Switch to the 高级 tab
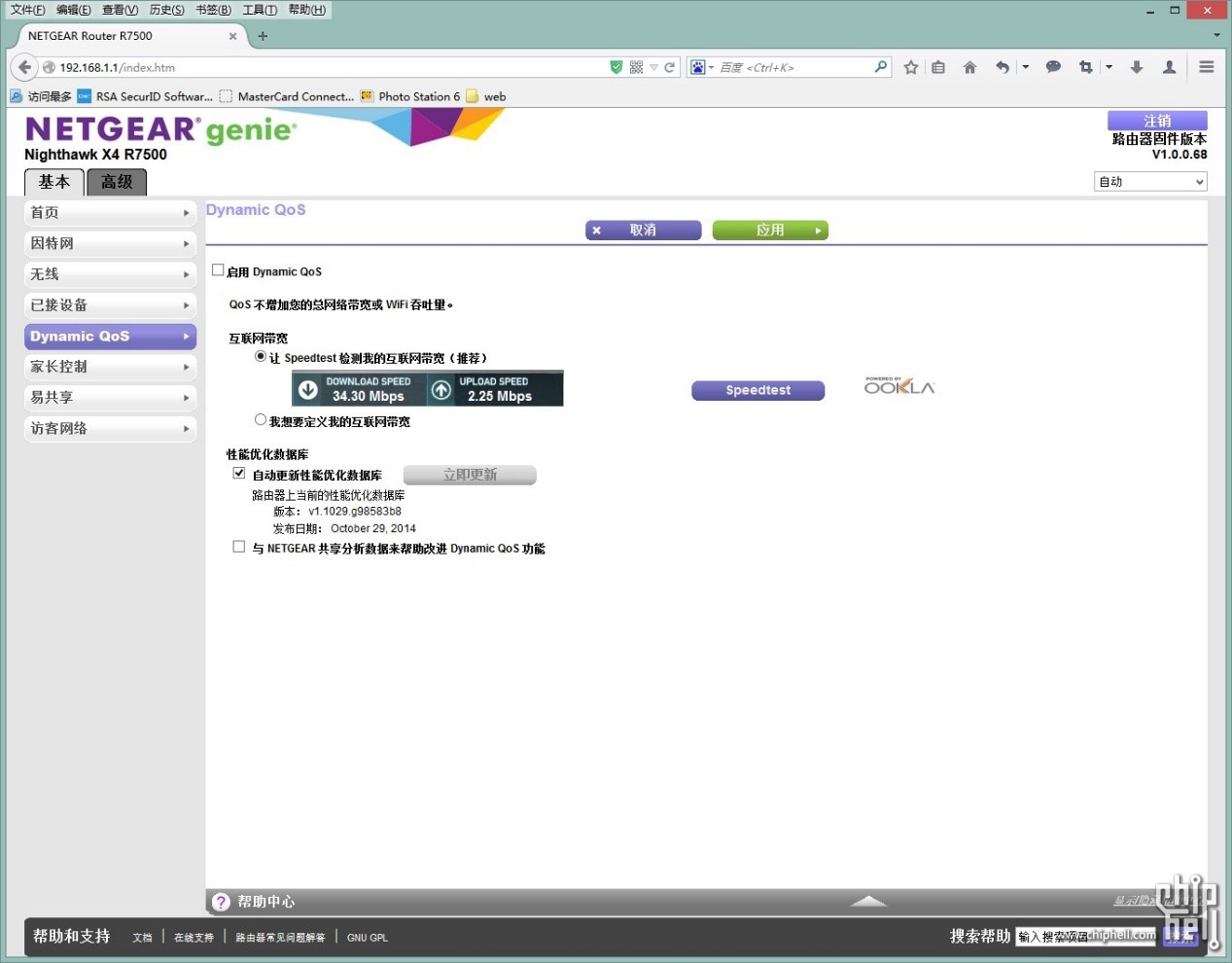This screenshot has width=1232, height=963. tap(117, 182)
